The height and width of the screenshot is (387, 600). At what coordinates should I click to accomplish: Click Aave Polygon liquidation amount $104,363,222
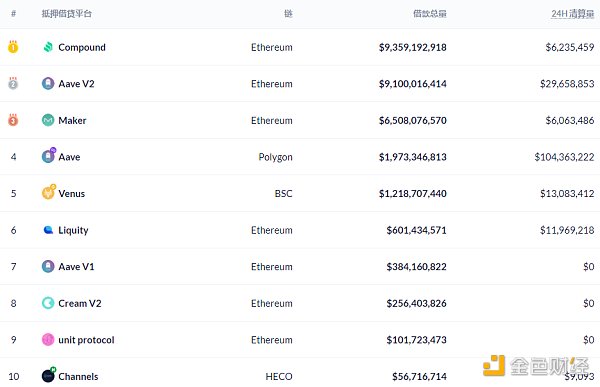564,157
